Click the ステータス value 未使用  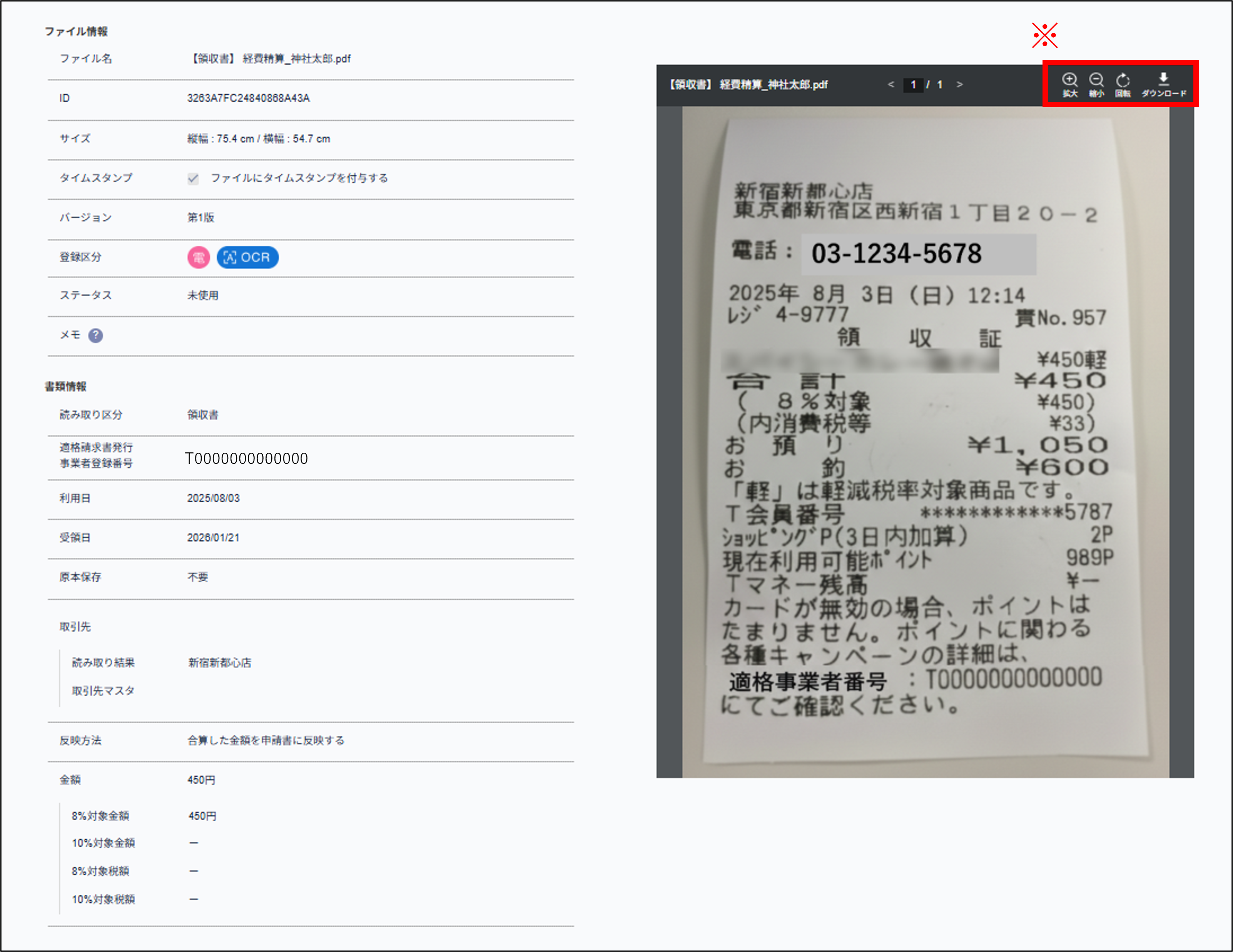pyautogui.click(x=202, y=295)
